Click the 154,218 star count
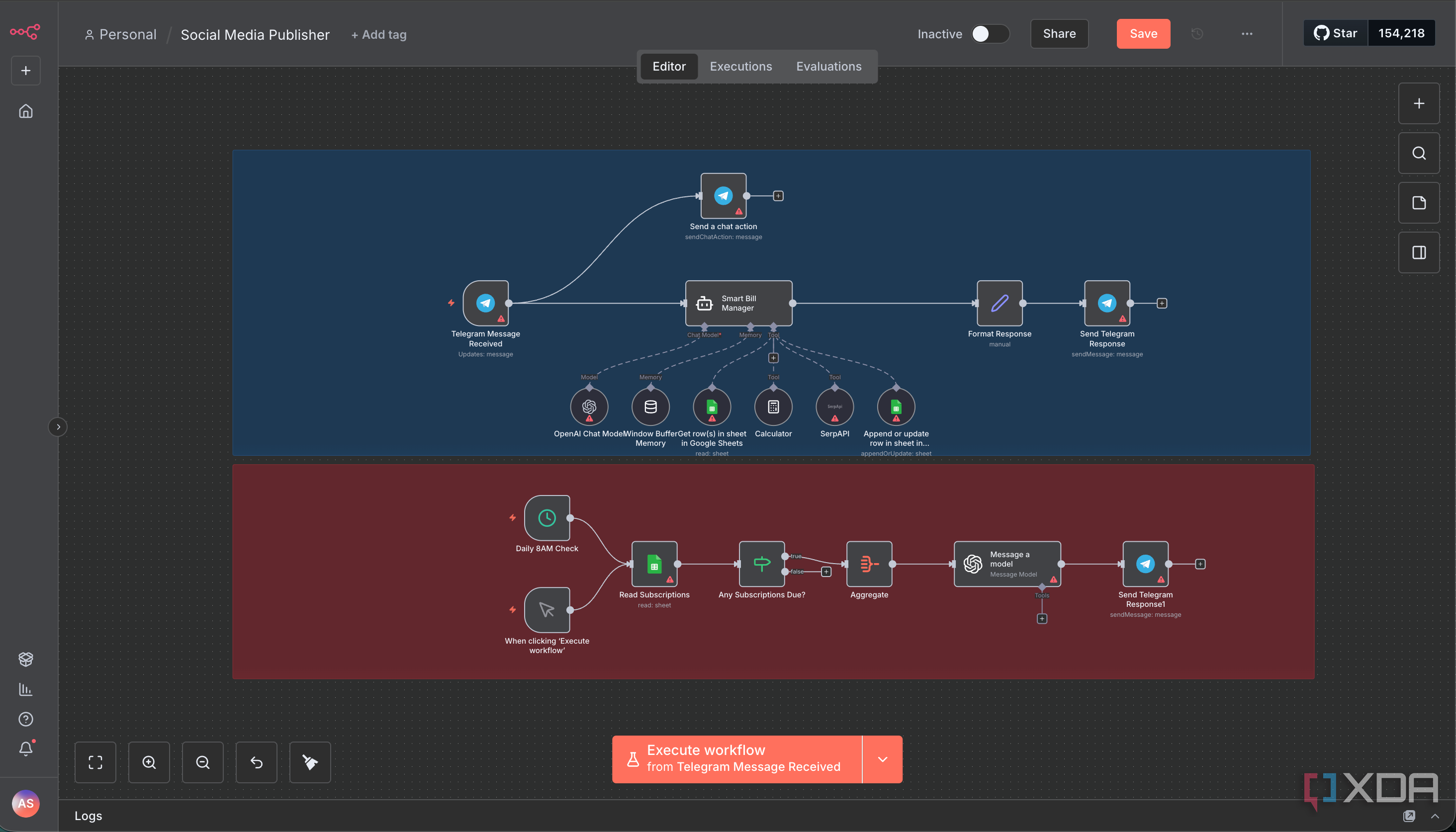The width and height of the screenshot is (1456, 832). click(1401, 33)
